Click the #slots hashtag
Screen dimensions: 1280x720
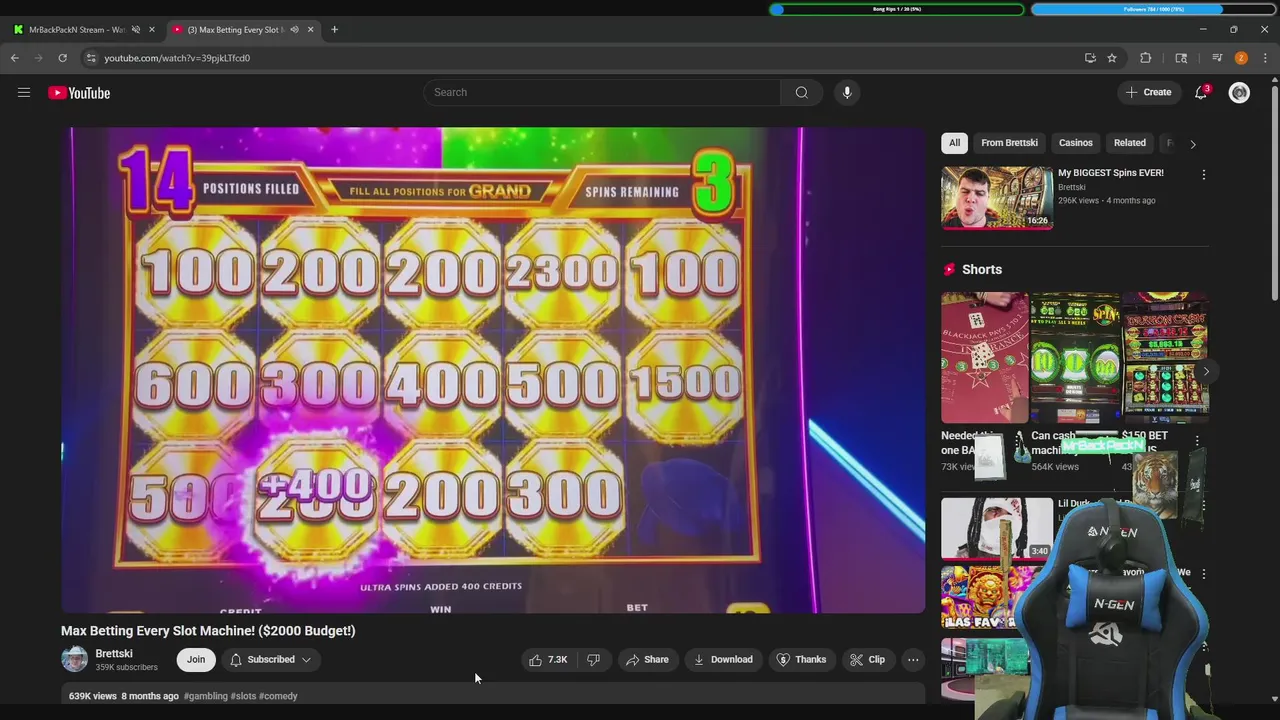click(x=243, y=696)
